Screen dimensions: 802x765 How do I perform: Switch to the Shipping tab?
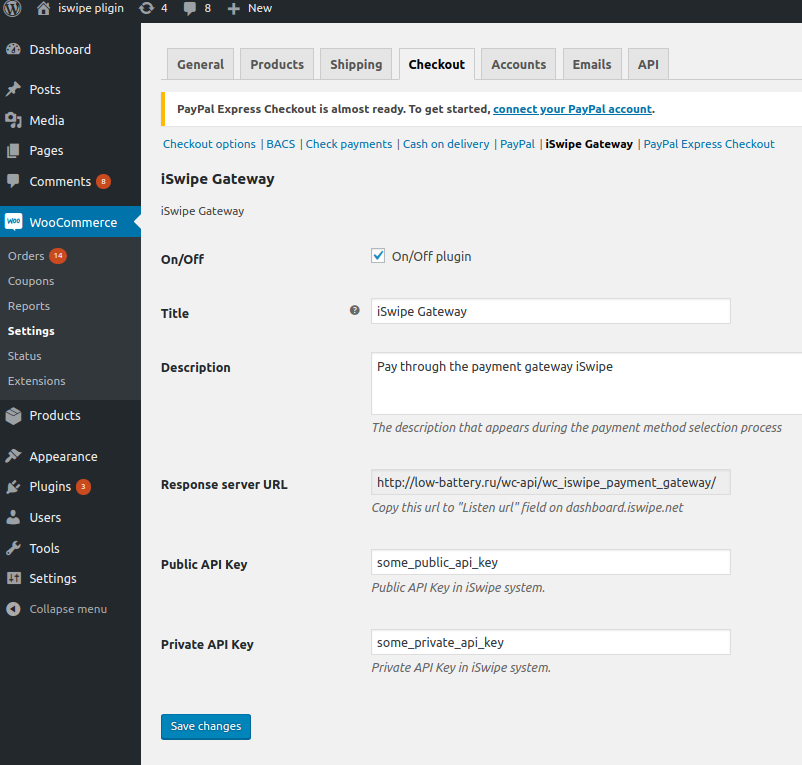[356, 64]
